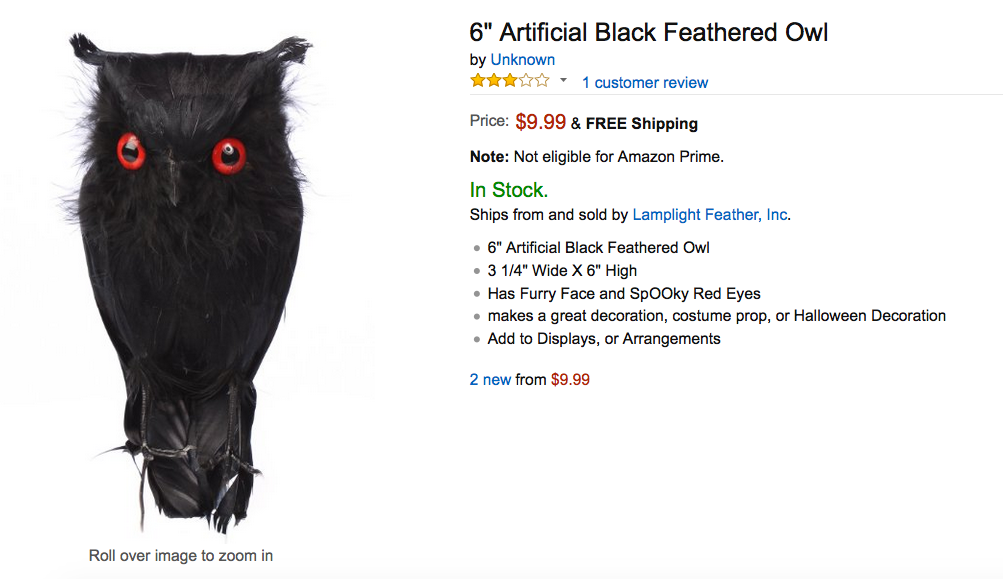Click the product title heading
1003x579 pixels.
pyautogui.click(x=649, y=32)
